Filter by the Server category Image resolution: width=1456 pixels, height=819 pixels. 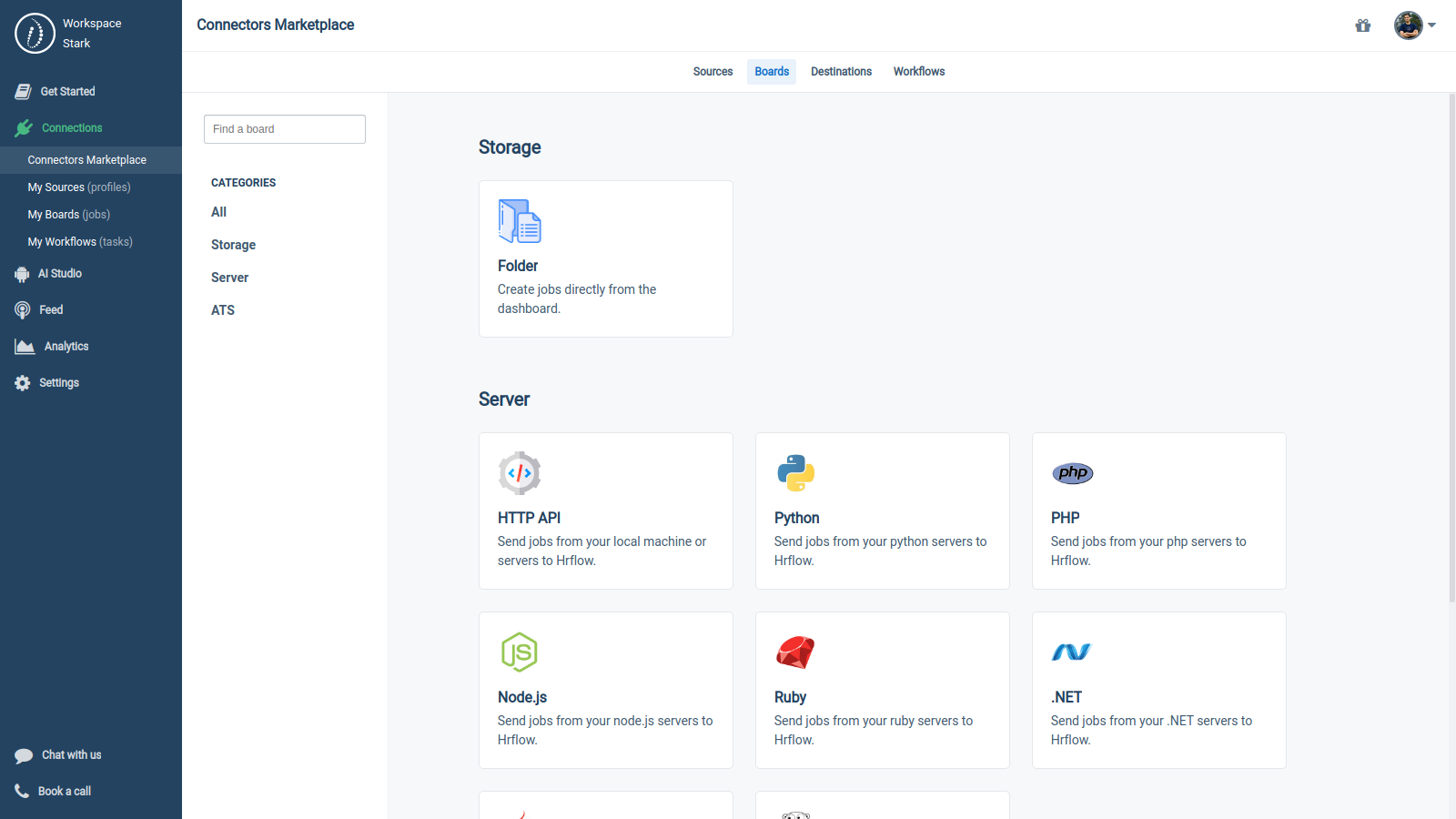click(x=229, y=278)
